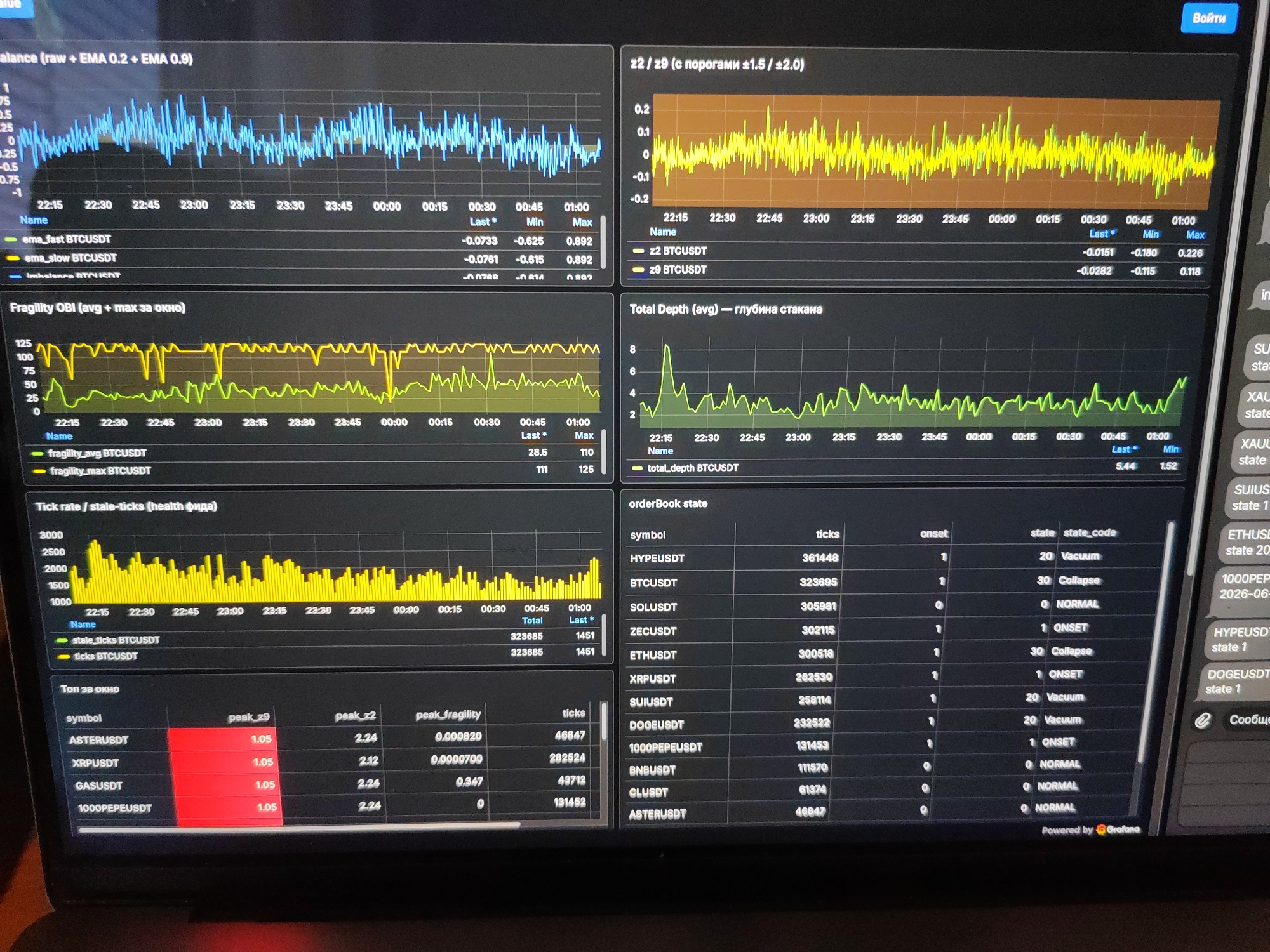Open the ETHUS state 20 chat message
Image resolution: width=1270 pixels, height=952 pixels.
tap(1245, 542)
